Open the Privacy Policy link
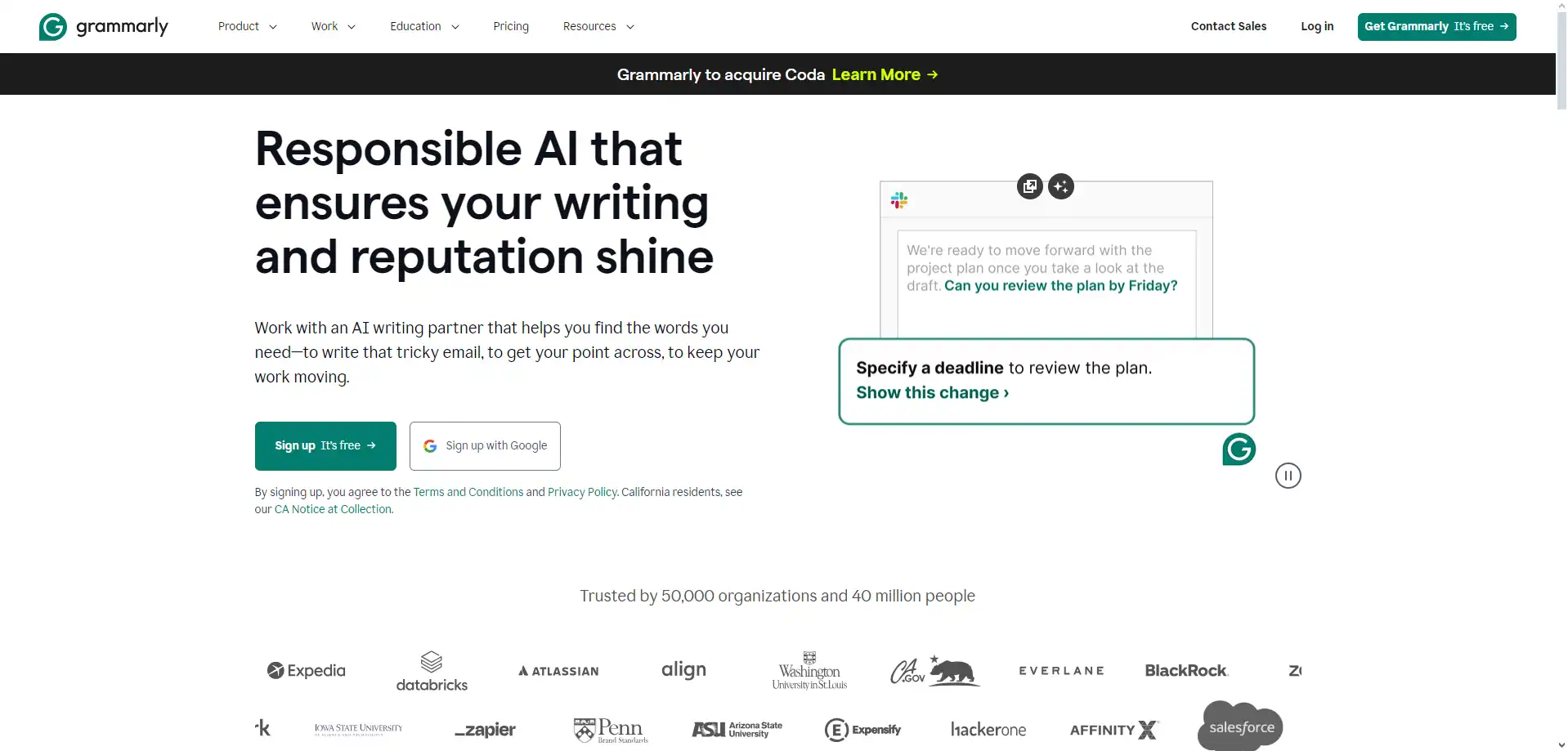The image size is (1568, 751). tap(582, 492)
